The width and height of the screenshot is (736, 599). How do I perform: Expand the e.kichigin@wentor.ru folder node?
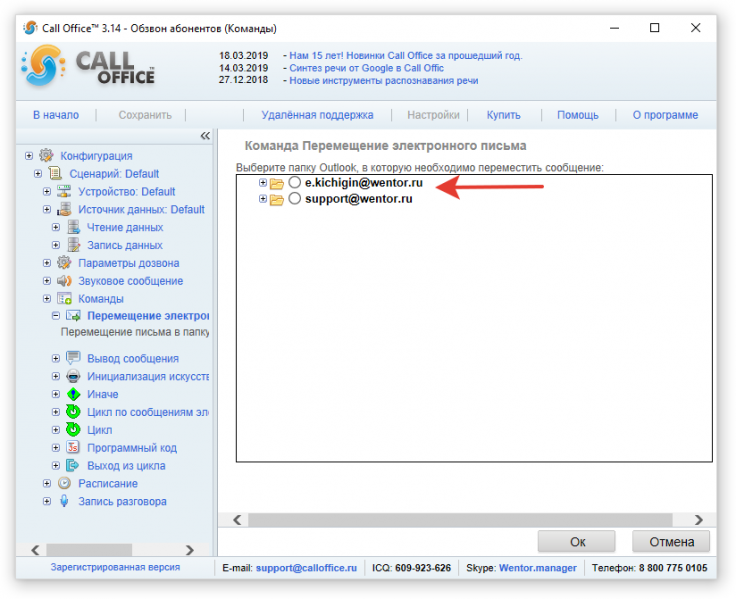(x=263, y=183)
